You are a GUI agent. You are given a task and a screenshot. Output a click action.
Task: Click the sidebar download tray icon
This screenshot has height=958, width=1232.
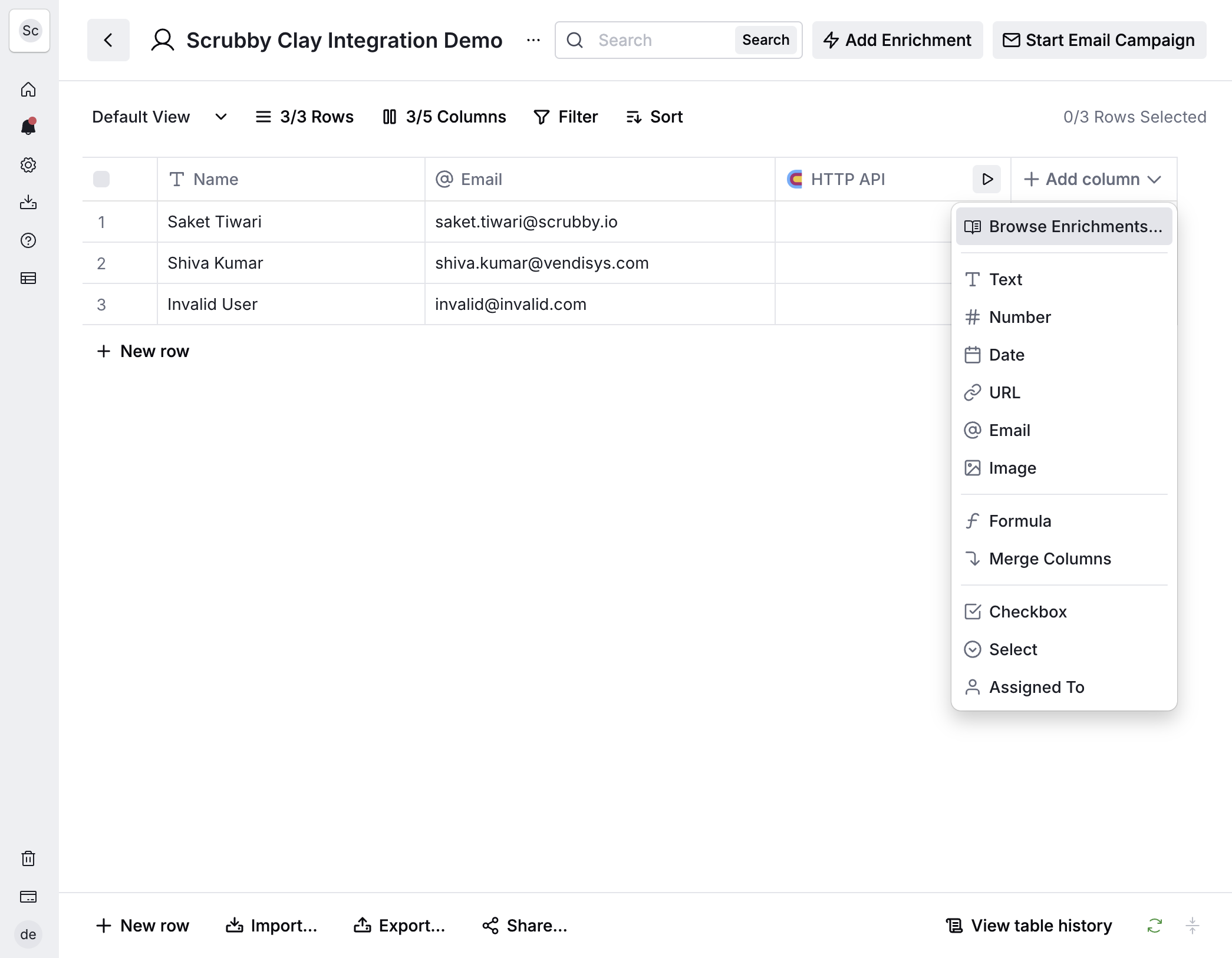[28, 203]
